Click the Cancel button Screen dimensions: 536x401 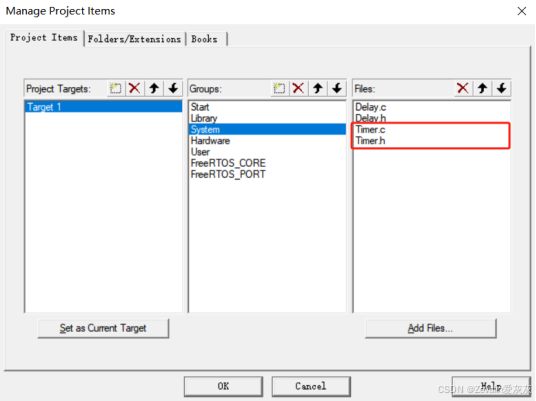pyautogui.click(x=311, y=386)
